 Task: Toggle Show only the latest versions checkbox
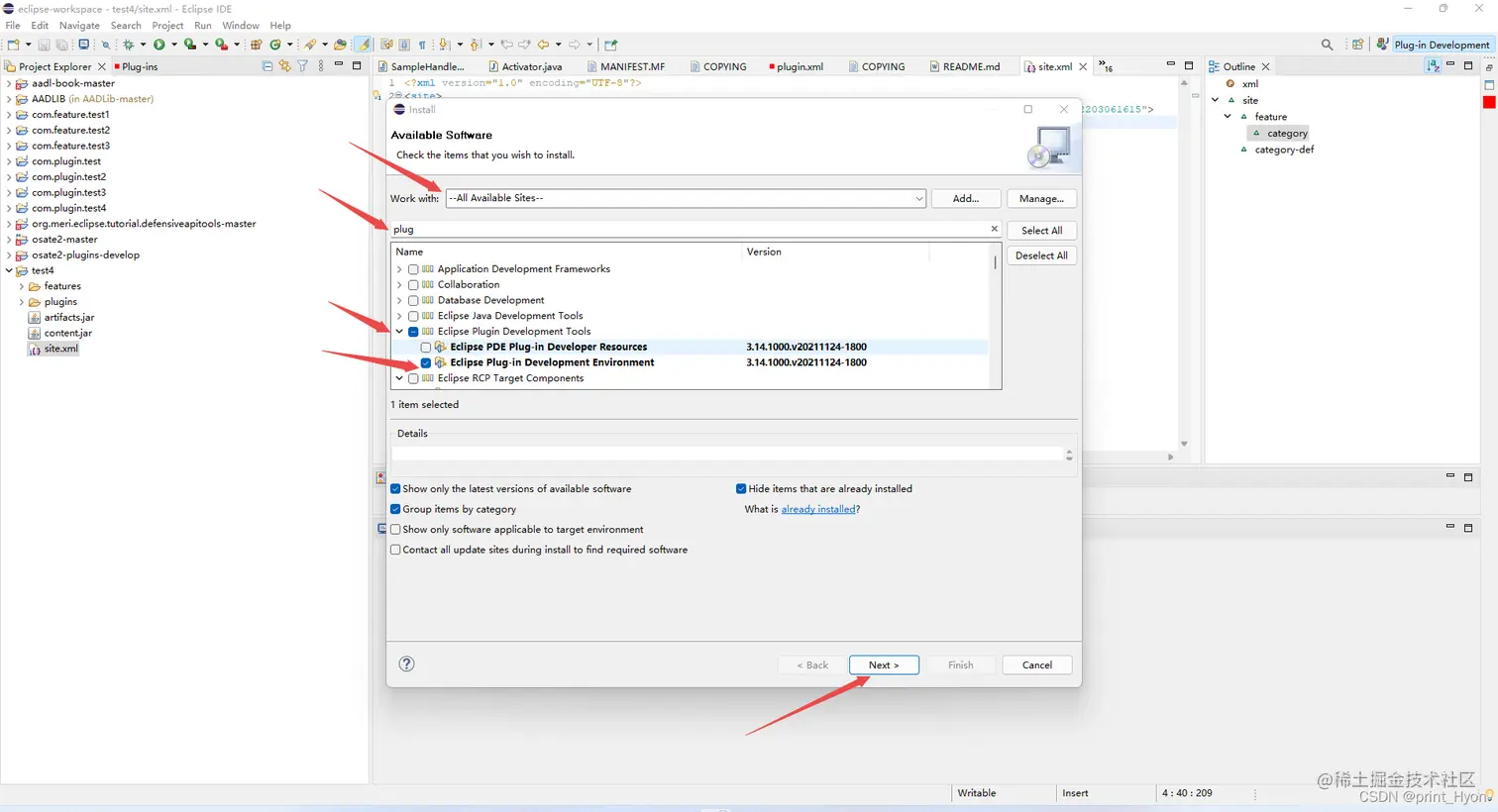tap(396, 489)
